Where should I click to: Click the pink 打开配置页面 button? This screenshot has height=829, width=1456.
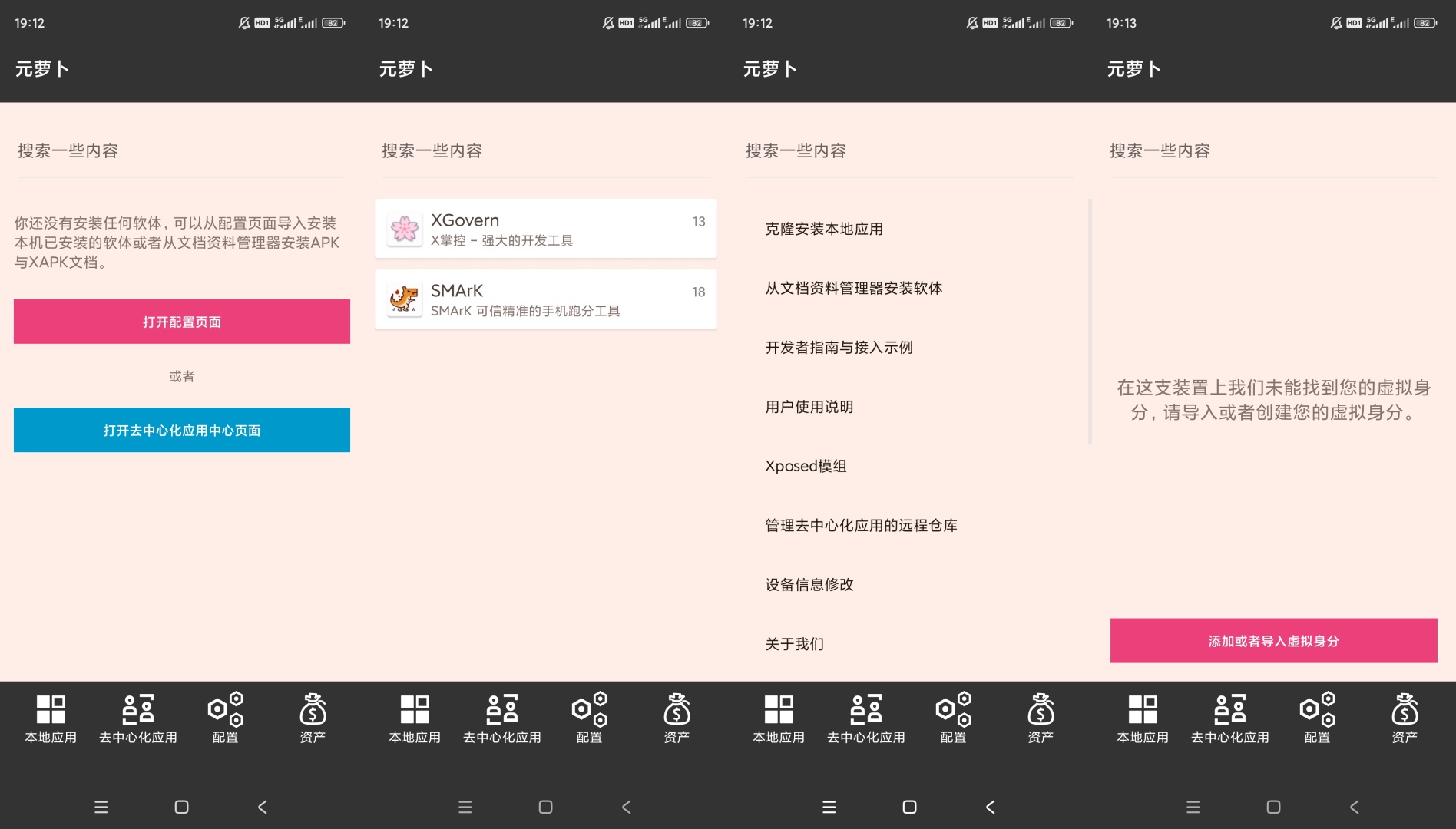tap(182, 322)
